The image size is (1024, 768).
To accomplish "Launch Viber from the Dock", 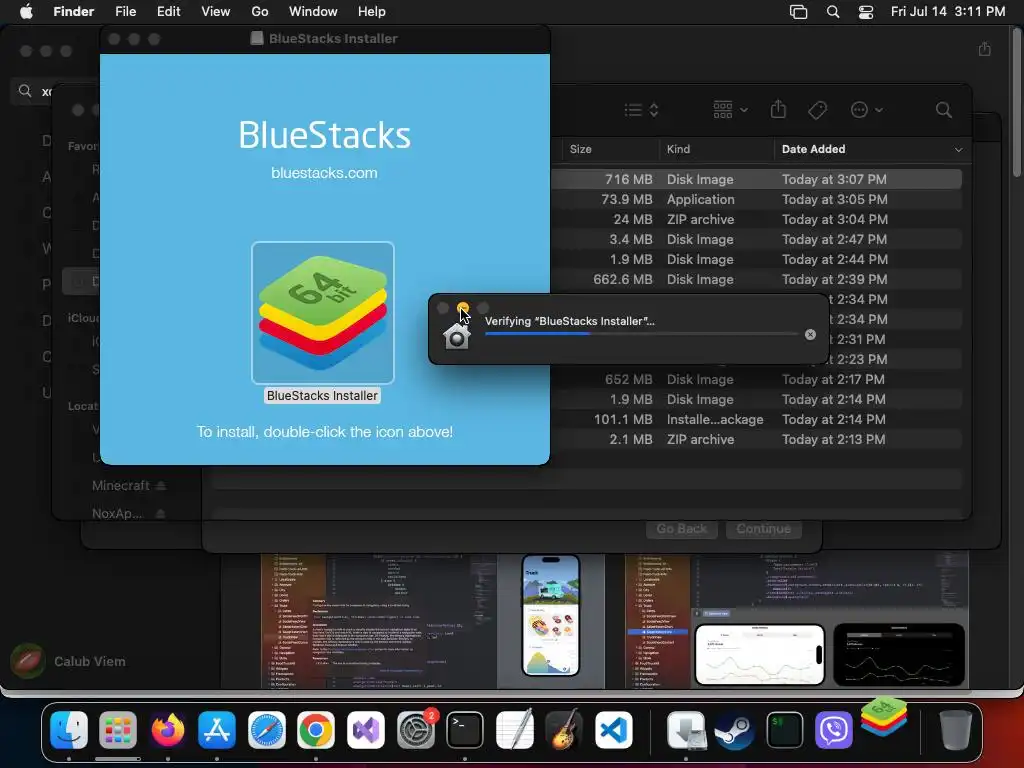I will 834,729.
